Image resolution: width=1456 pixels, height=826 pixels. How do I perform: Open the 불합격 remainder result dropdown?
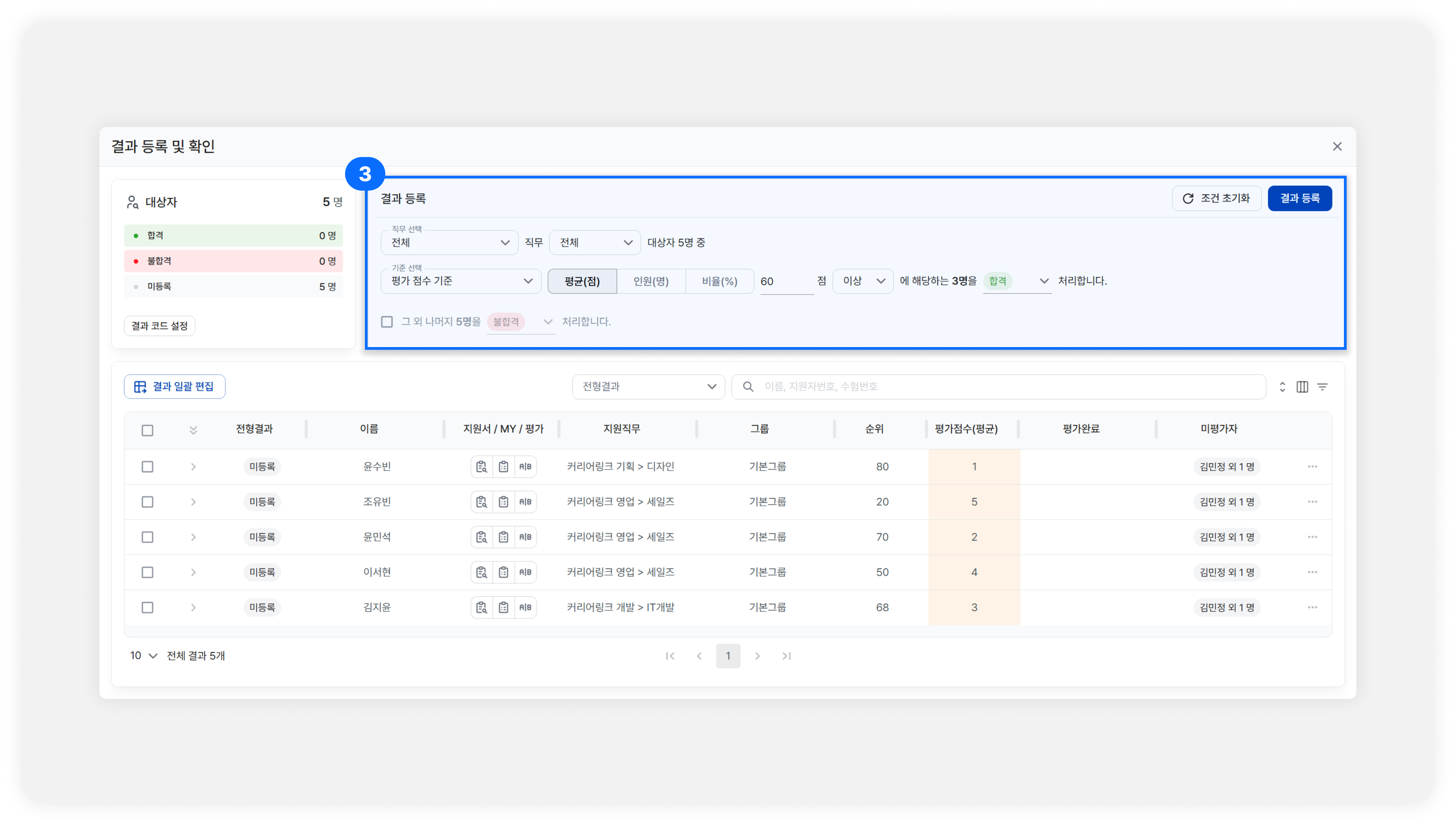(521, 322)
